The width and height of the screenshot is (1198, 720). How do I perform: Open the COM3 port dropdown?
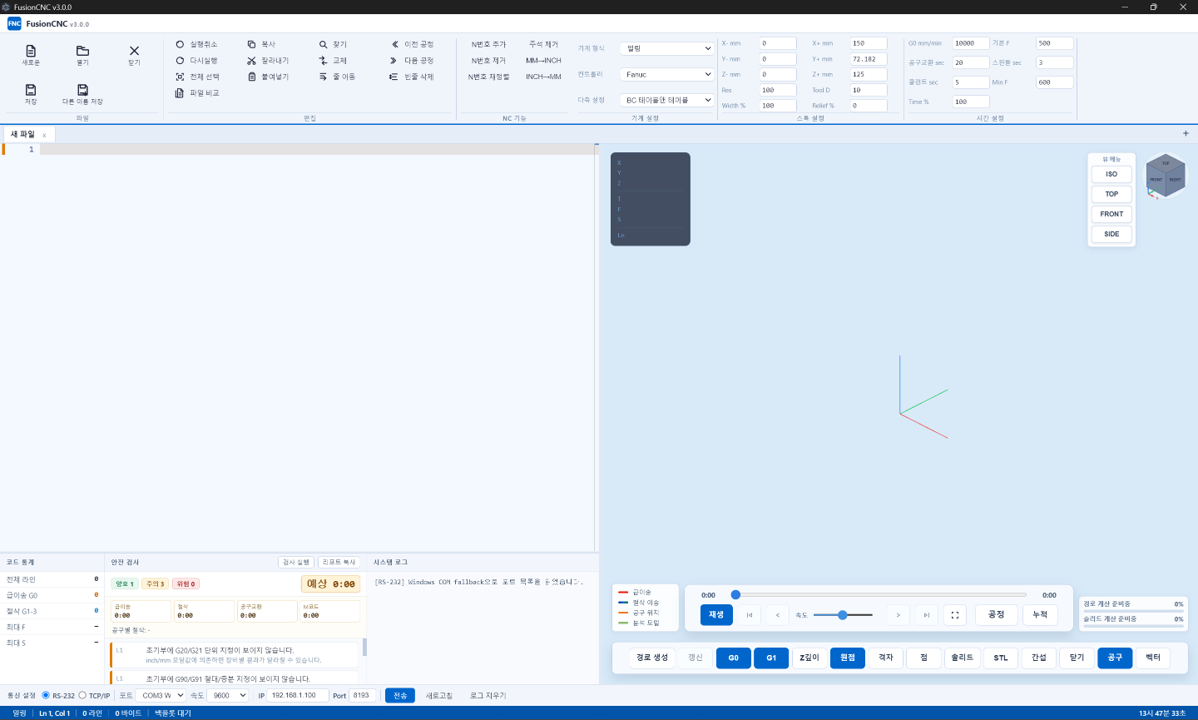(x=161, y=696)
